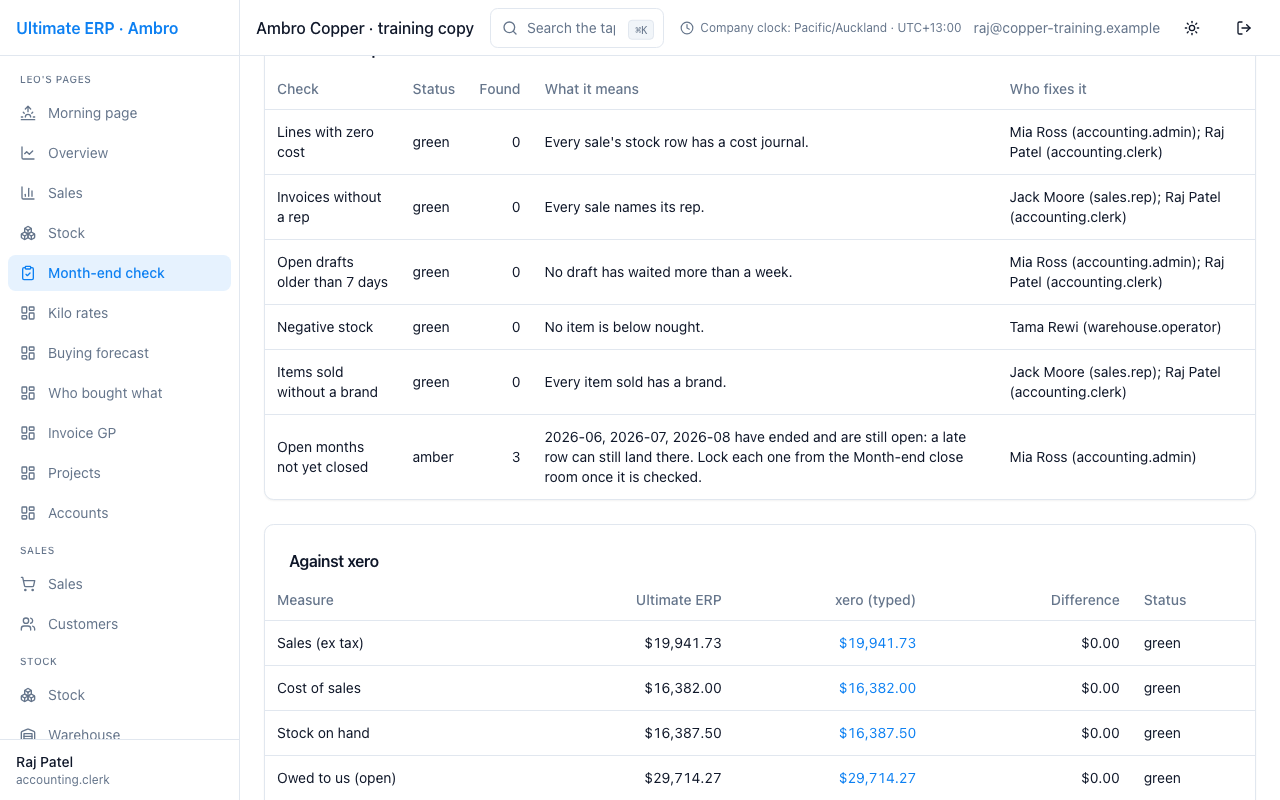Screen dimensions: 1280x800
Task: Click the Accounts grid icon
Action: coord(28,513)
